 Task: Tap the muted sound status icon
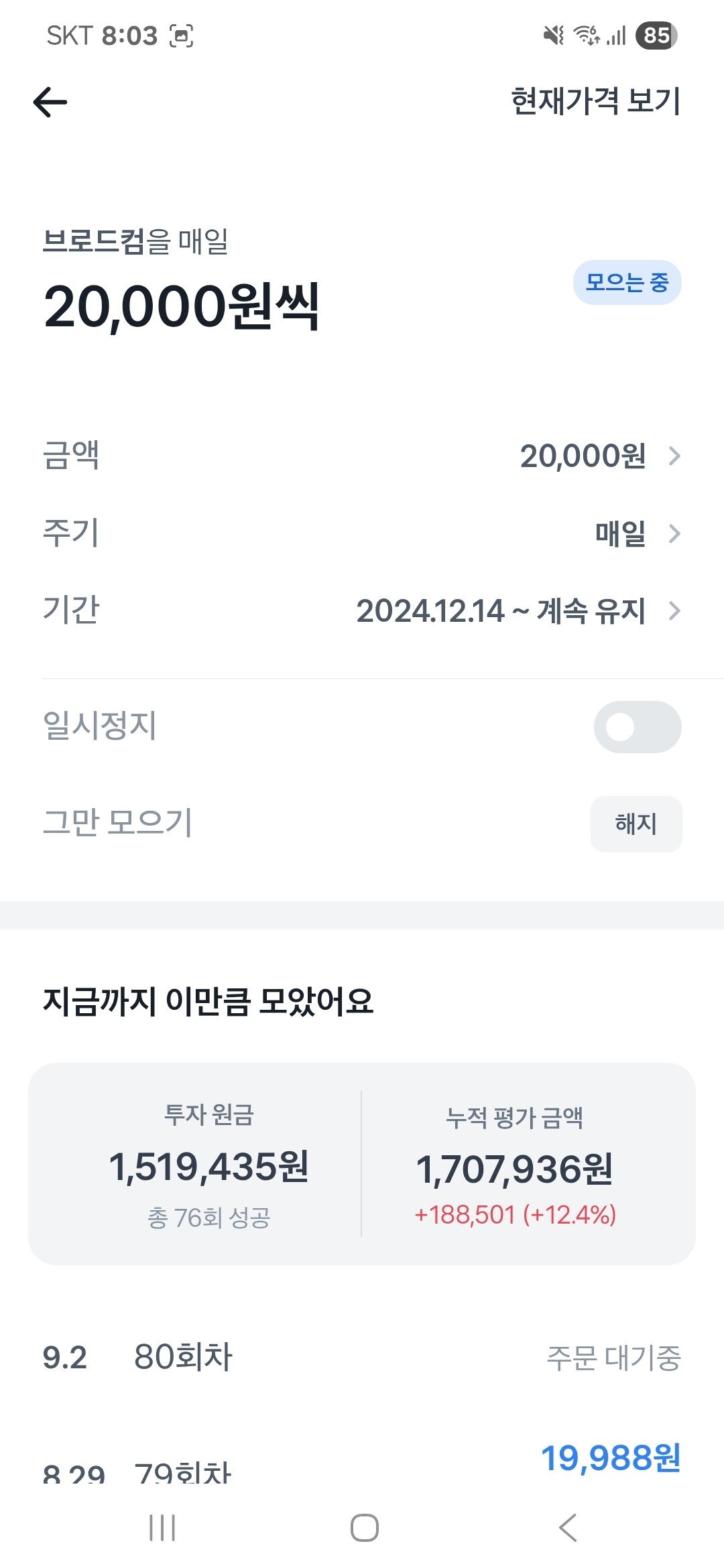(x=554, y=35)
